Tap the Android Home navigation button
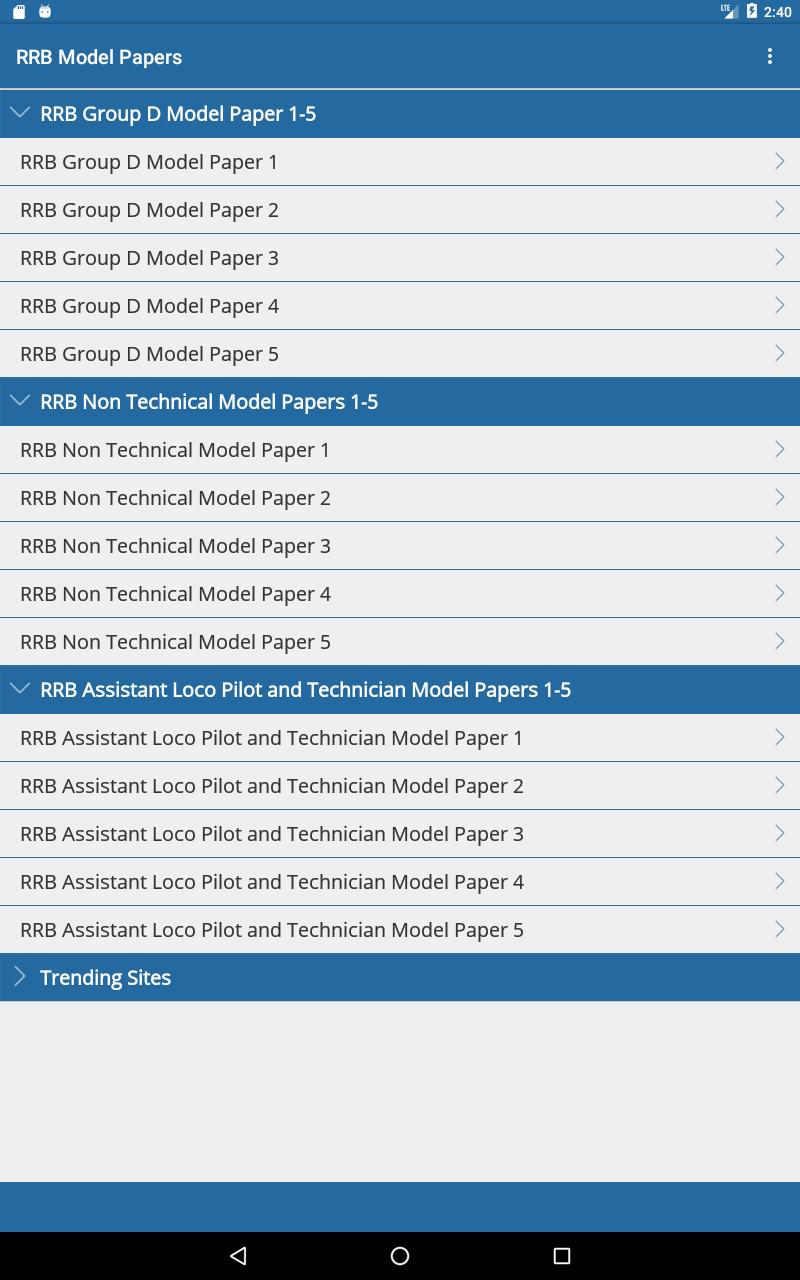Screen dimensions: 800x1280 click(400, 1256)
